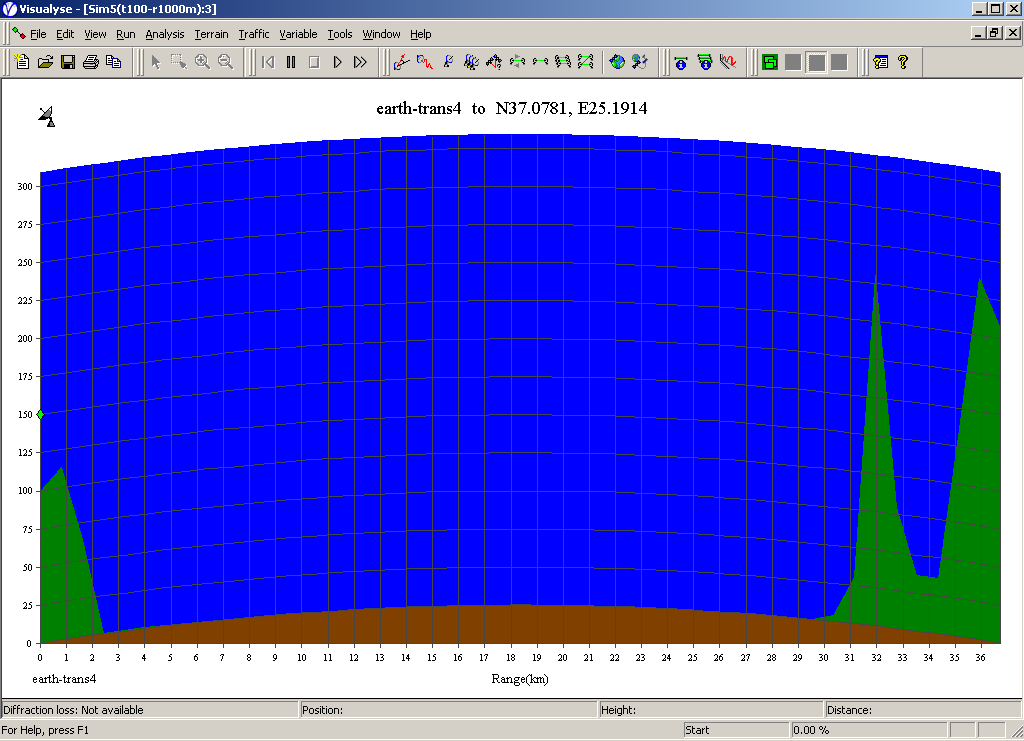
Task: Click the Zoom In magnifier icon
Action: pyautogui.click(x=202, y=62)
